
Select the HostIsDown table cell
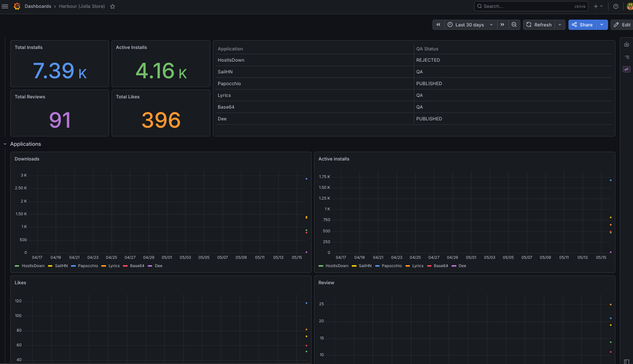pyautogui.click(x=315, y=60)
